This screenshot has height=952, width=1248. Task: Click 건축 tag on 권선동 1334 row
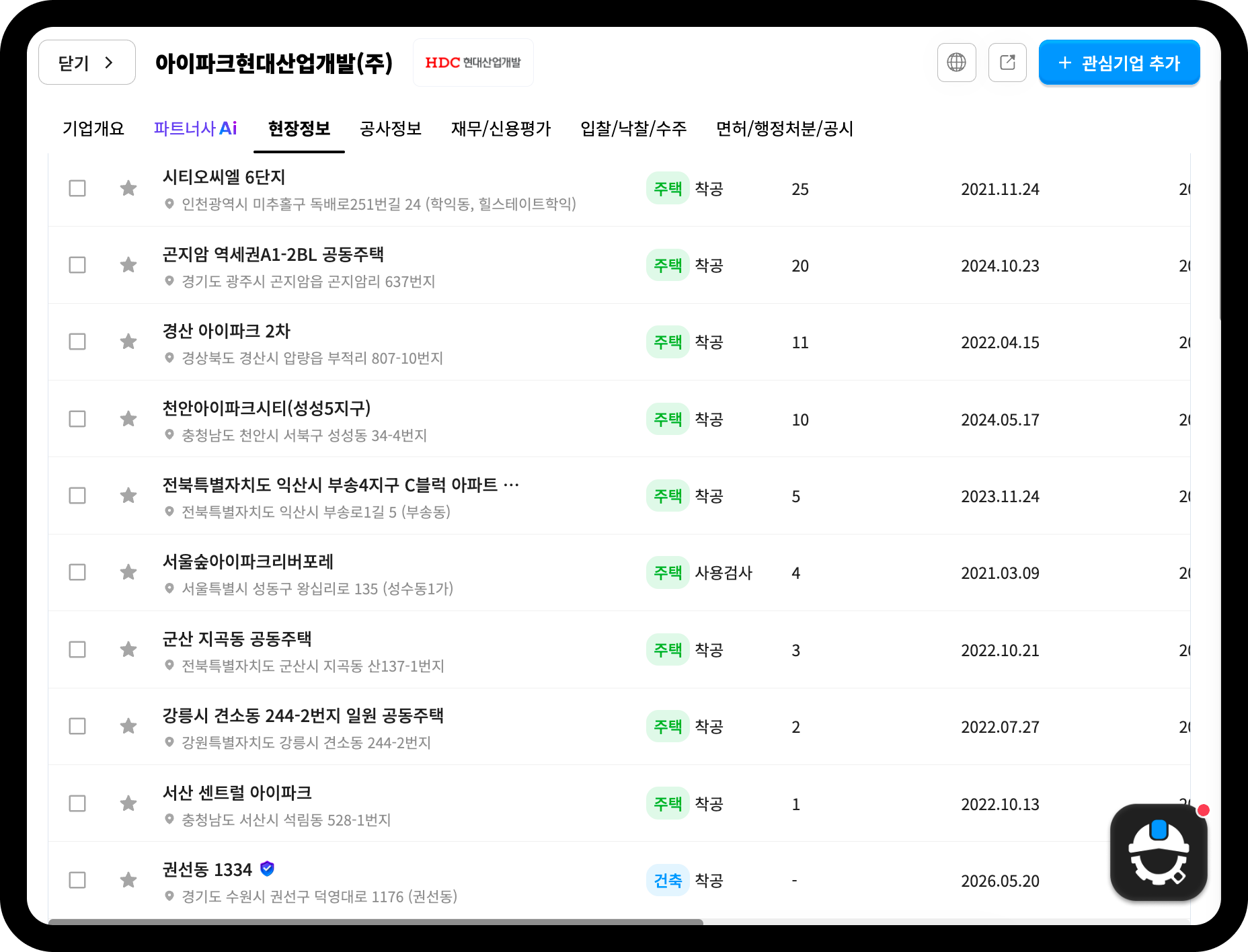pos(668,880)
